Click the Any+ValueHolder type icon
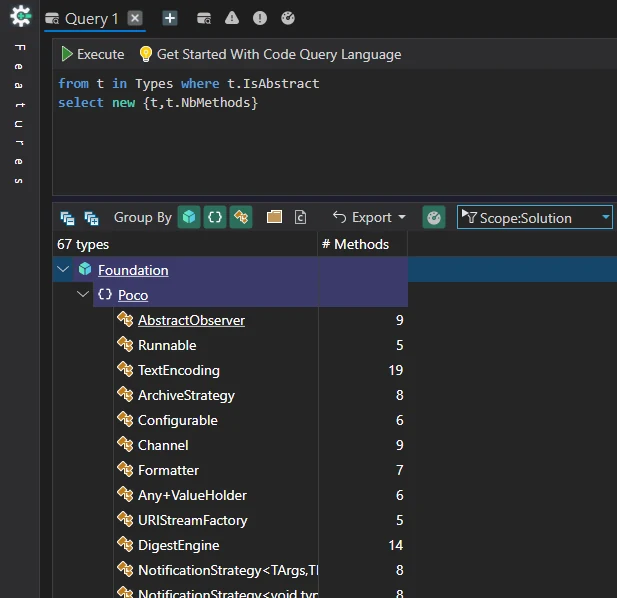This screenshot has width=617, height=598. tap(125, 494)
